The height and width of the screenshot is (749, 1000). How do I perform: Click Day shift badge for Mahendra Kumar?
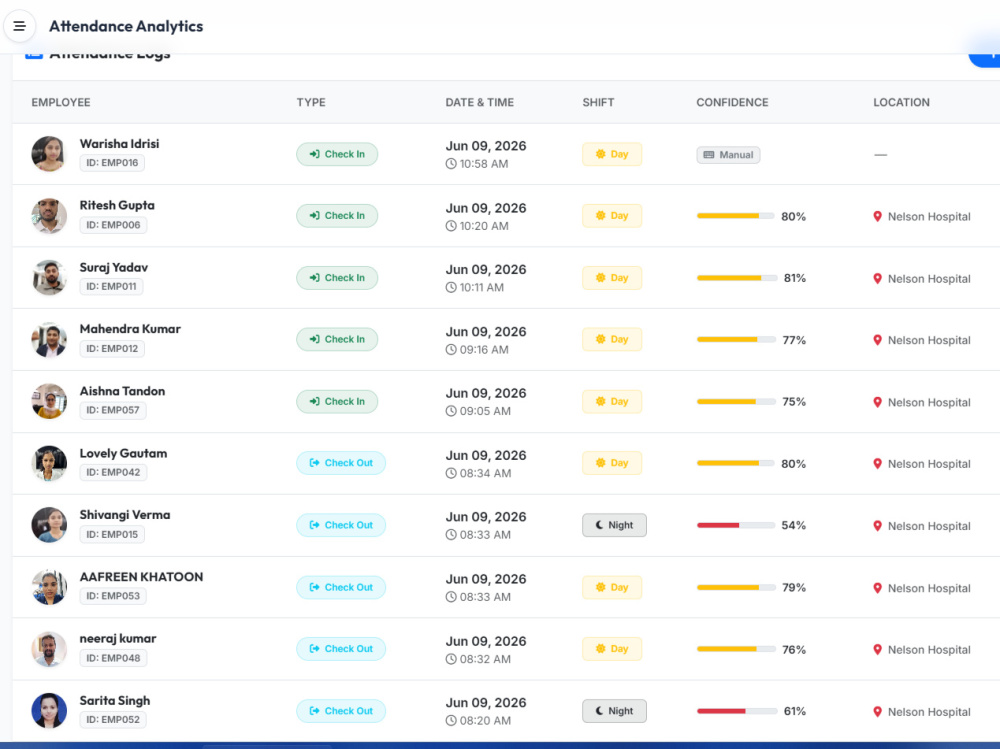(x=612, y=339)
